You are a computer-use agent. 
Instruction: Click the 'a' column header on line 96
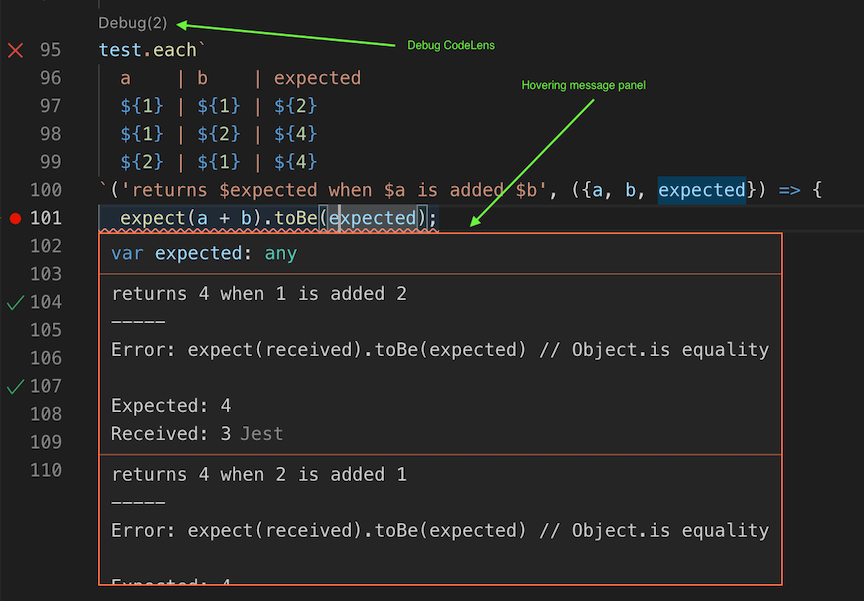(x=126, y=78)
